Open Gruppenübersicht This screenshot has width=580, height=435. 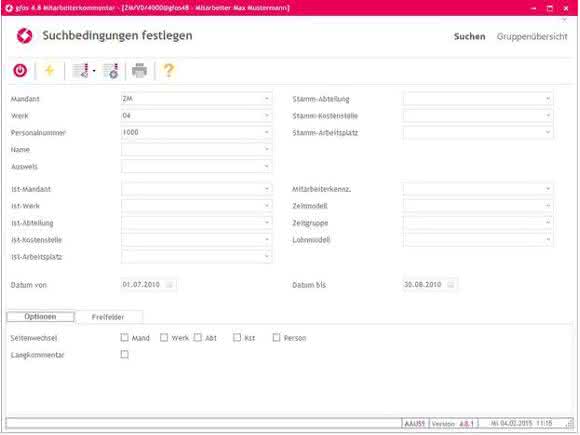tap(532, 36)
